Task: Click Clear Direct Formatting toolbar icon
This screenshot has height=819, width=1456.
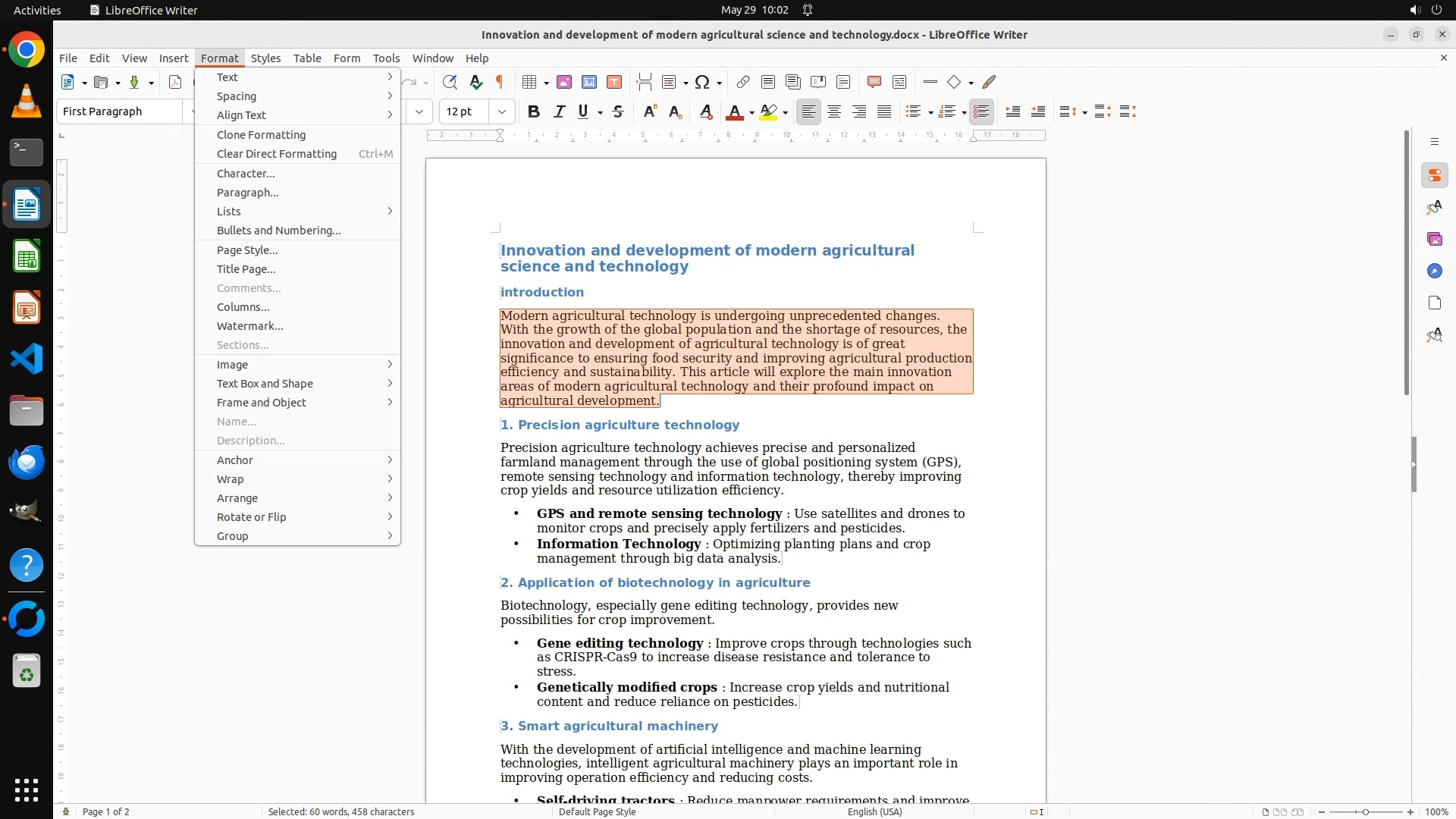Action: pyautogui.click(x=705, y=111)
